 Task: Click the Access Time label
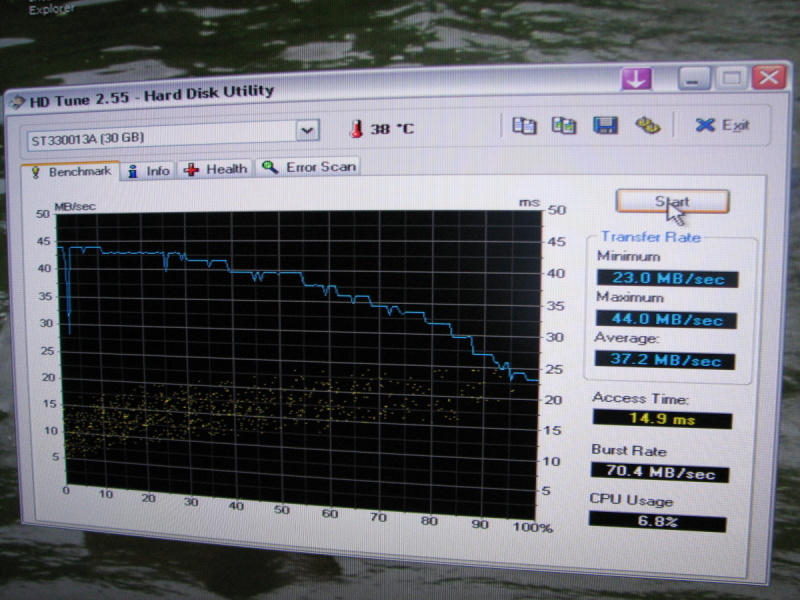[x=640, y=398]
